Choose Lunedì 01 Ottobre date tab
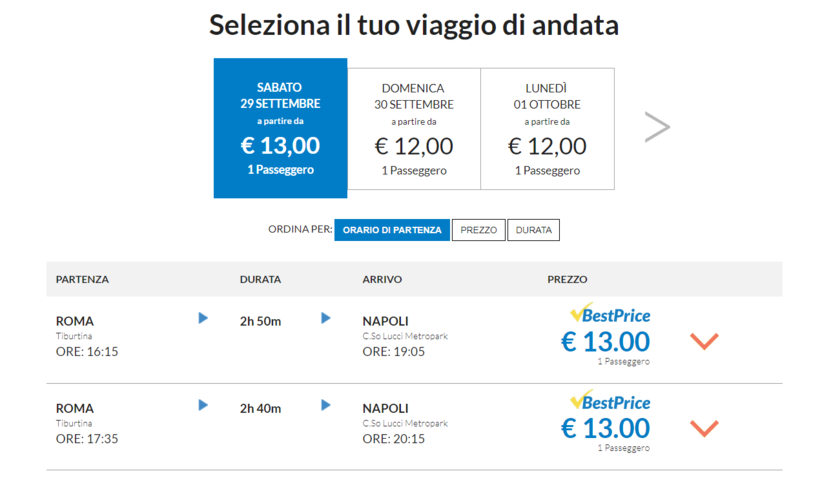The width and height of the screenshot is (820, 491). (547, 128)
